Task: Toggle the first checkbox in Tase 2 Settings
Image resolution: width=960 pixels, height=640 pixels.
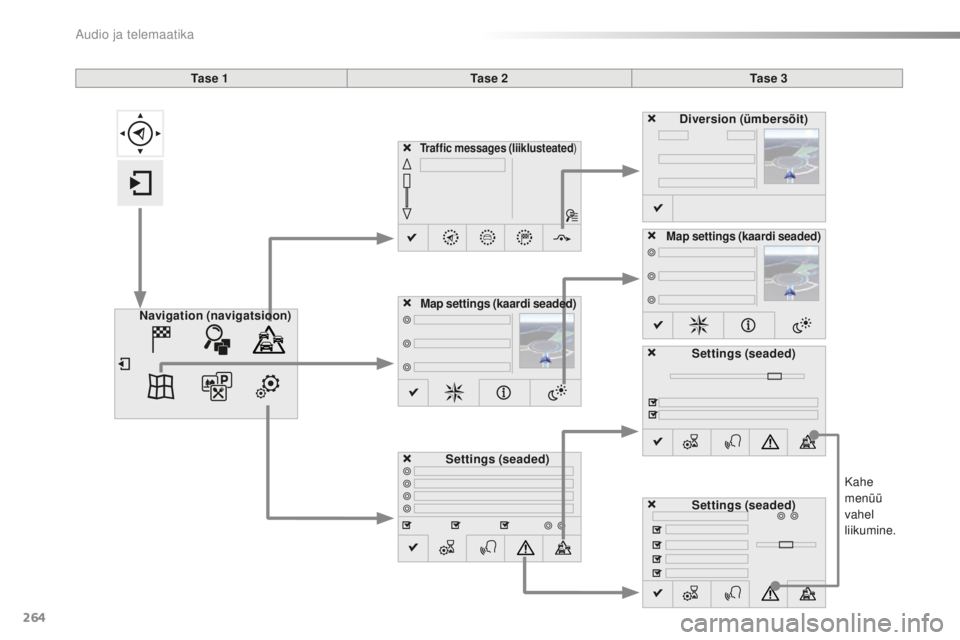Action: [x=407, y=525]
